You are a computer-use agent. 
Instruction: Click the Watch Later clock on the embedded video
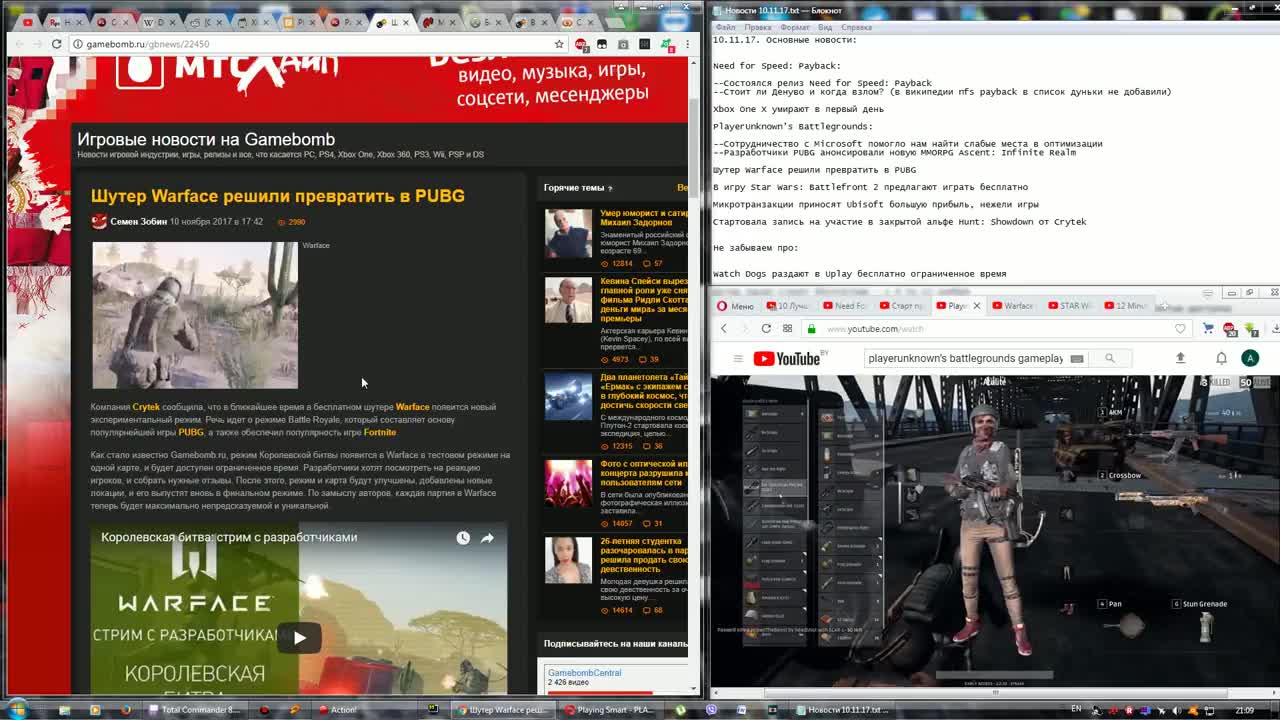pyautogui.click(x=463, y=538)
